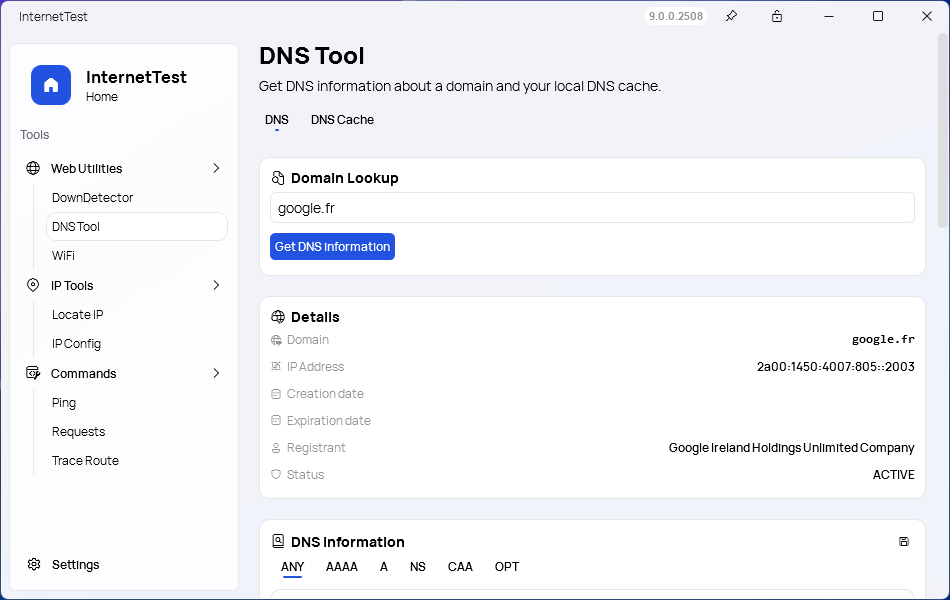Open the Ping command tool
This screenshot has width=950, height=600.
[64, 402]
